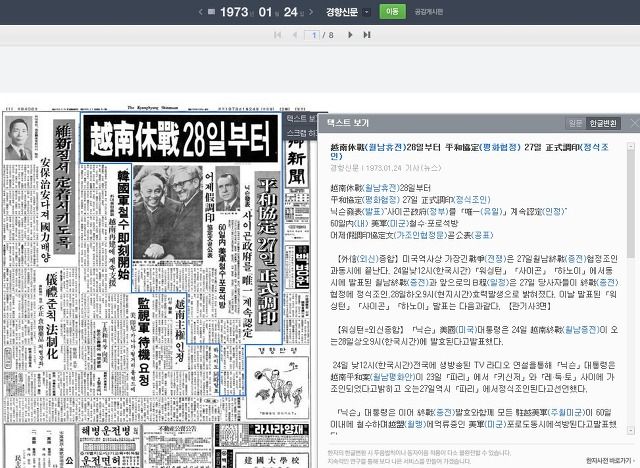640x468 pixels.
Task: Click the green 이동 button
Action: click(392, 11)
